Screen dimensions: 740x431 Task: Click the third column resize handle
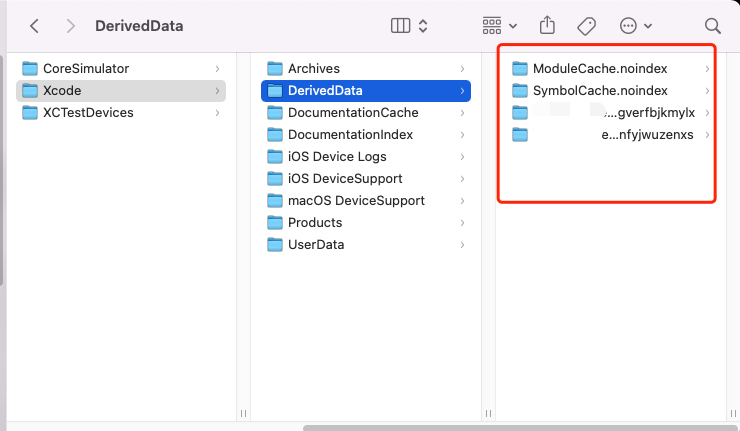tap(733, 414)
